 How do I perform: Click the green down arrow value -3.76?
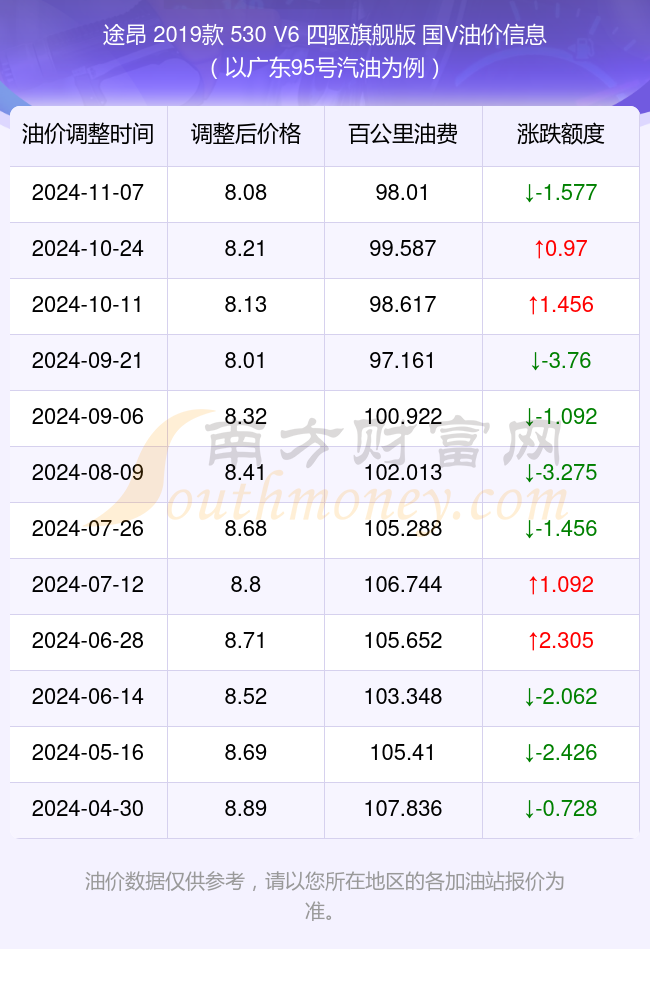(x=561, y=361)
